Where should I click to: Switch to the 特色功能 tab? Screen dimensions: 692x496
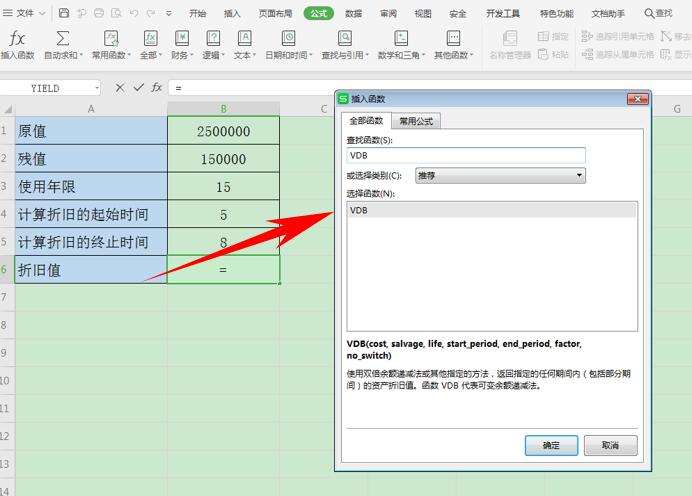[557, 13]
